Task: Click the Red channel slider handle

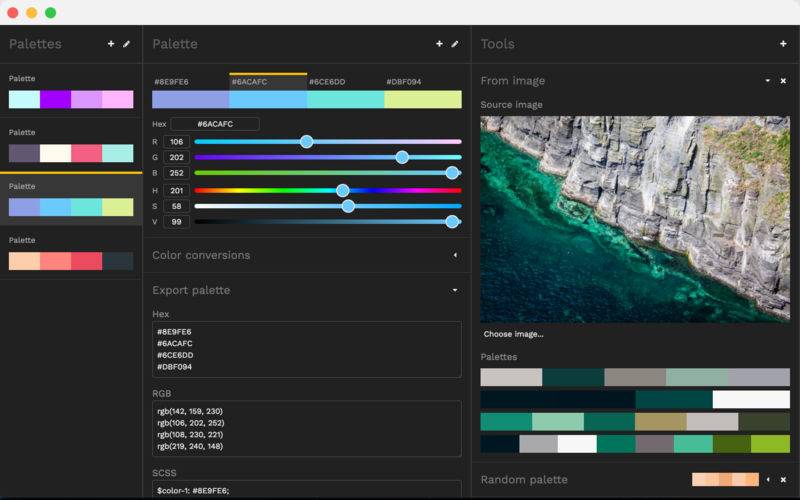Action: coord(306,142)
